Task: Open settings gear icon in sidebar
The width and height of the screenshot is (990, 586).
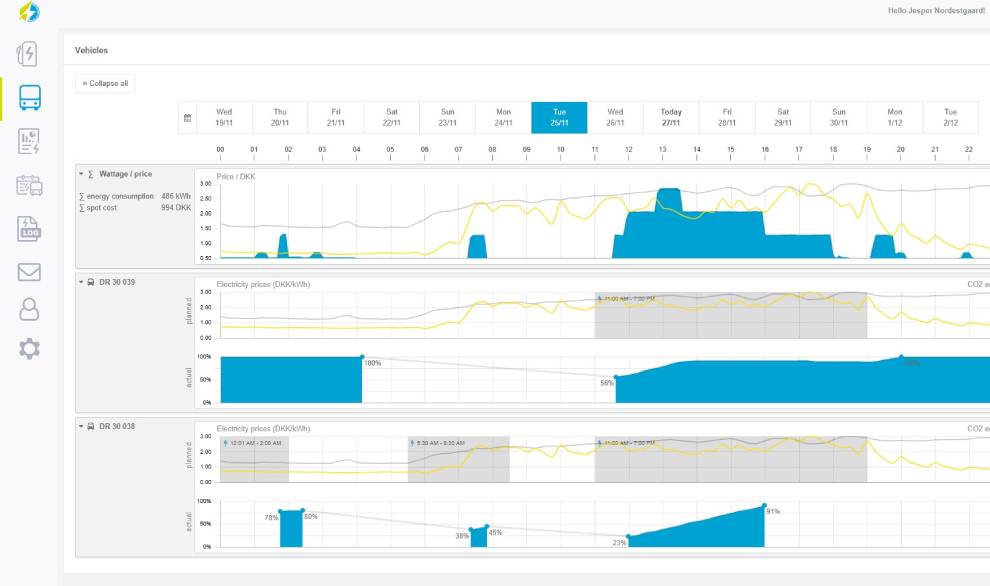Action: [29, 349]
